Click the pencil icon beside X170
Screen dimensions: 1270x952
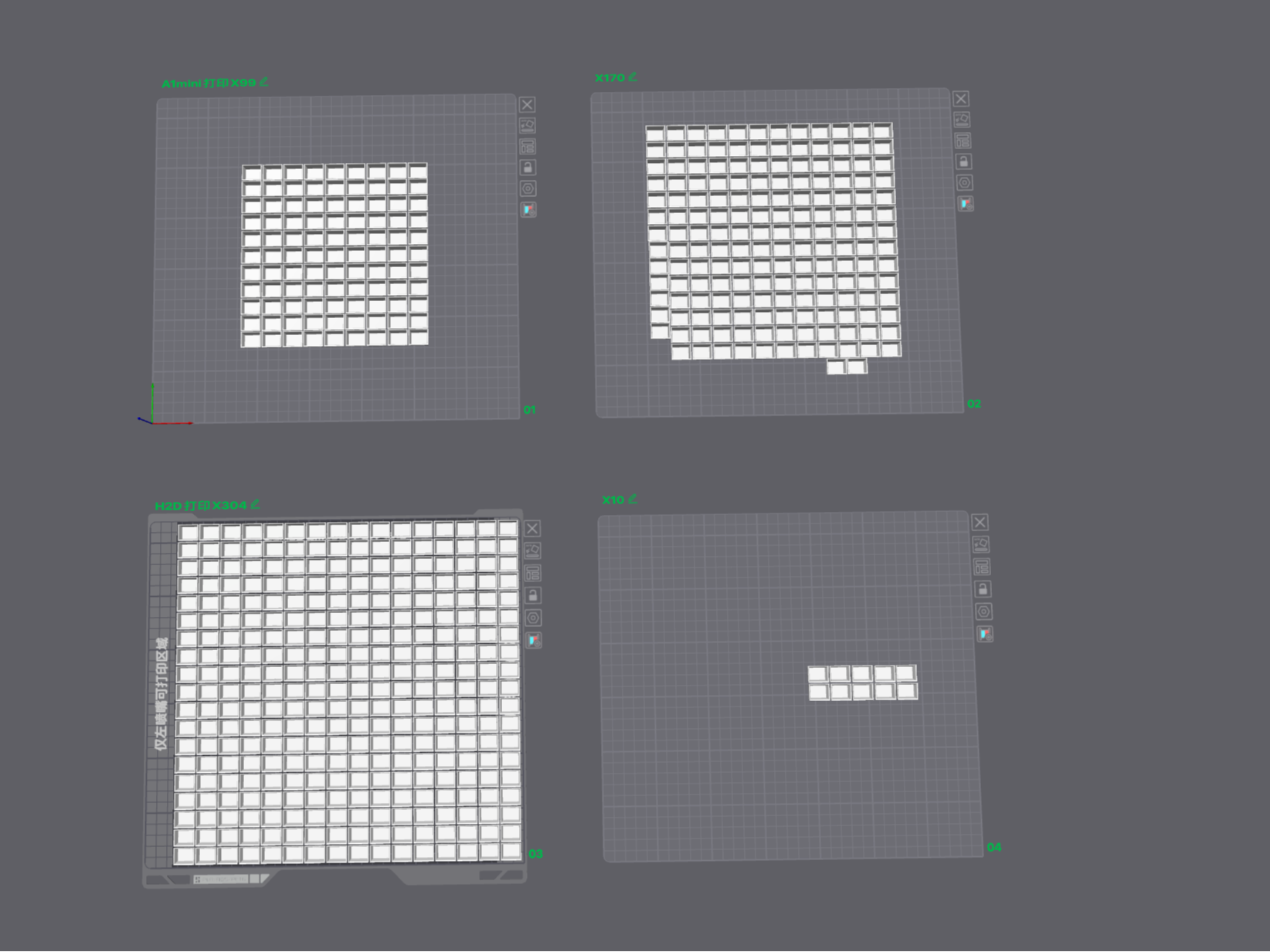pyautogui.click(x=633, y=76)
